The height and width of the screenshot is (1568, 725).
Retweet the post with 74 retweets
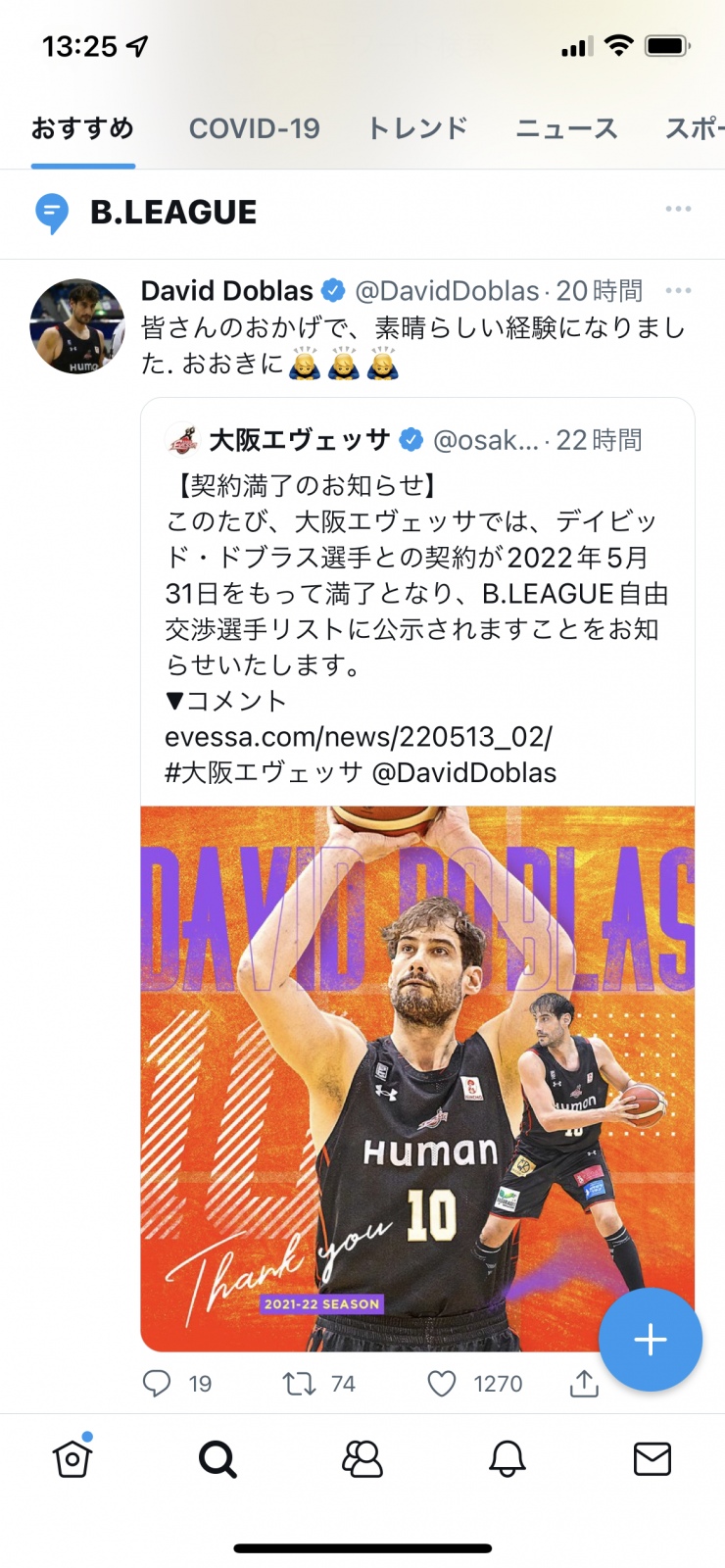coord(318,1383)
